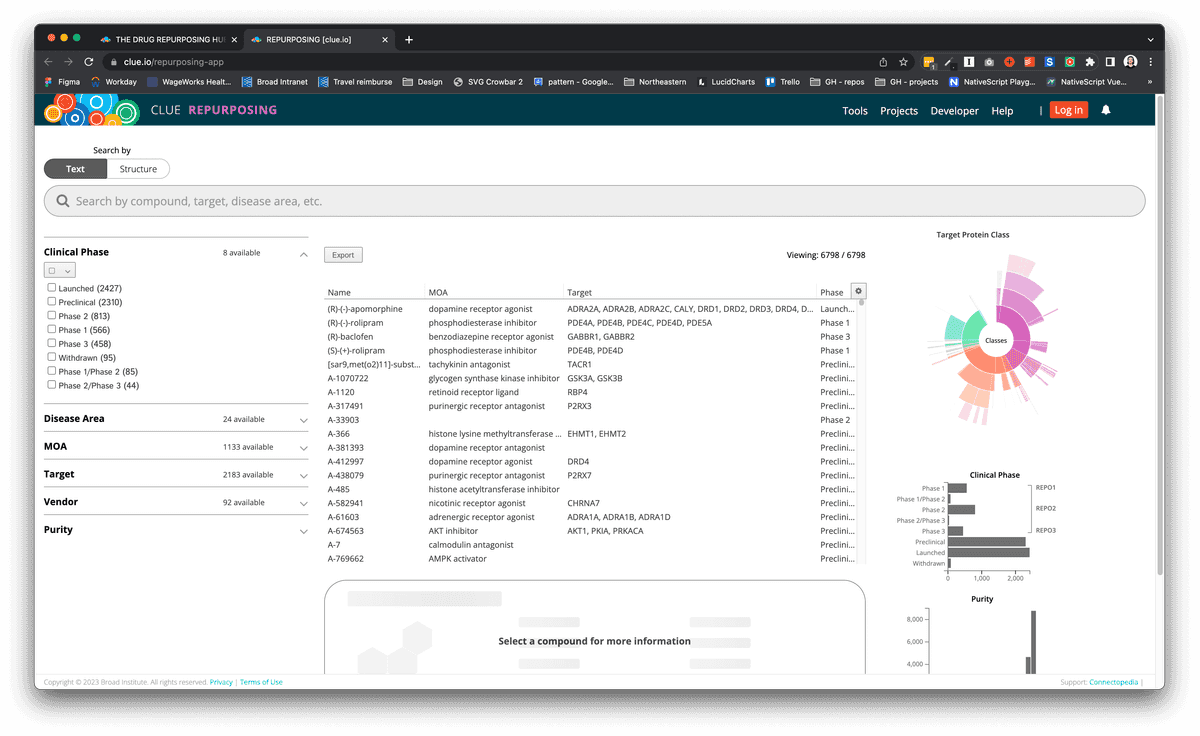Open the browser Extensions puzzle icon

click(1089, 61)
